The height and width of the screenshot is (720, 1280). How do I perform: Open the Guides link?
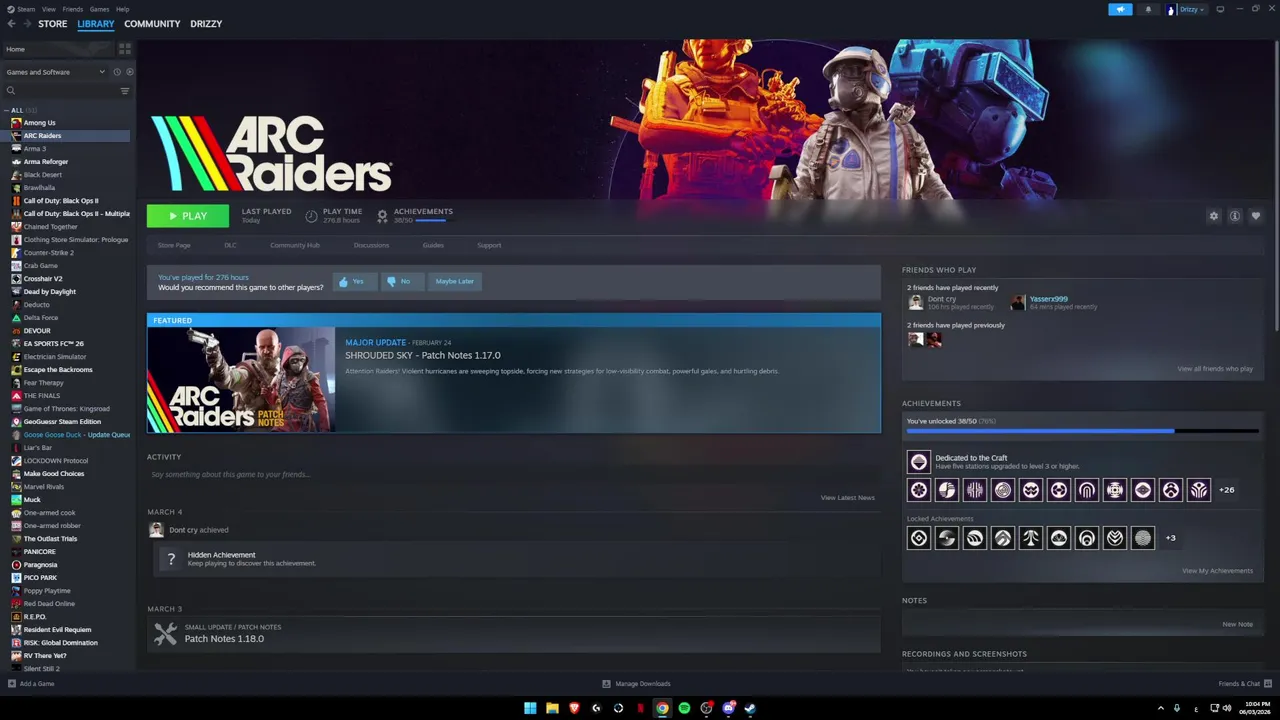point(433,245)
